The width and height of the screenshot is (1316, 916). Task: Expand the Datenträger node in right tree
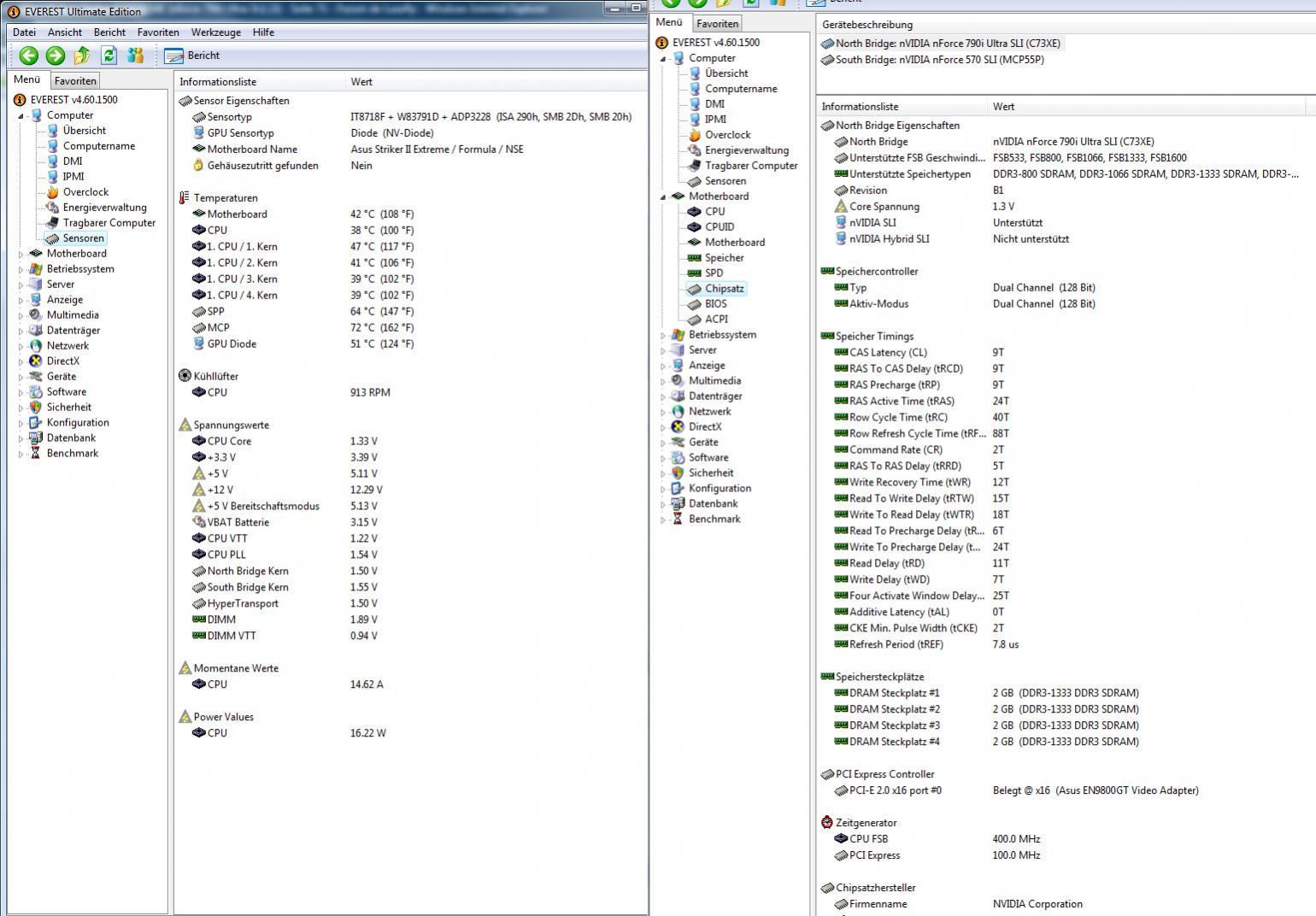pos(663,396)
